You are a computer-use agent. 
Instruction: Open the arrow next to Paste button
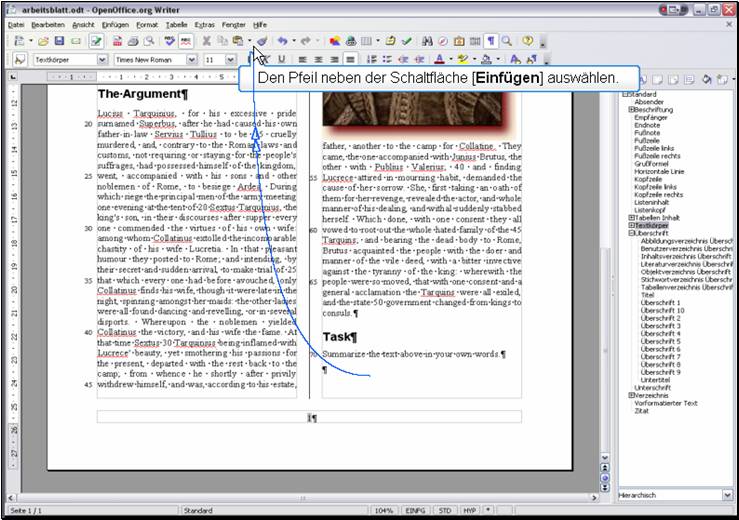pos(249,41)
